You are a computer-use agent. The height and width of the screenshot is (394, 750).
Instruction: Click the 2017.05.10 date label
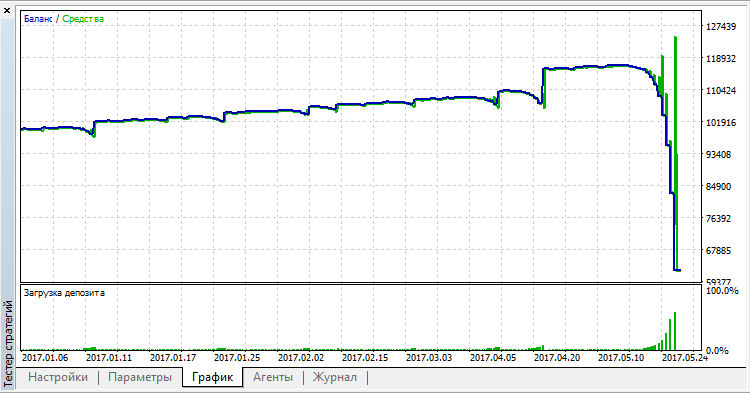[x=621, y=358]
